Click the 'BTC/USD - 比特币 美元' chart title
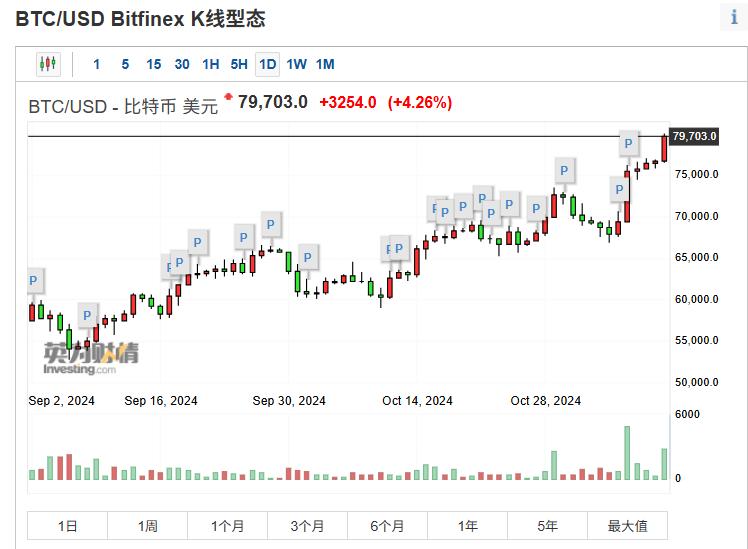Viewport: 748px width, 549px height. coord(123,106)
